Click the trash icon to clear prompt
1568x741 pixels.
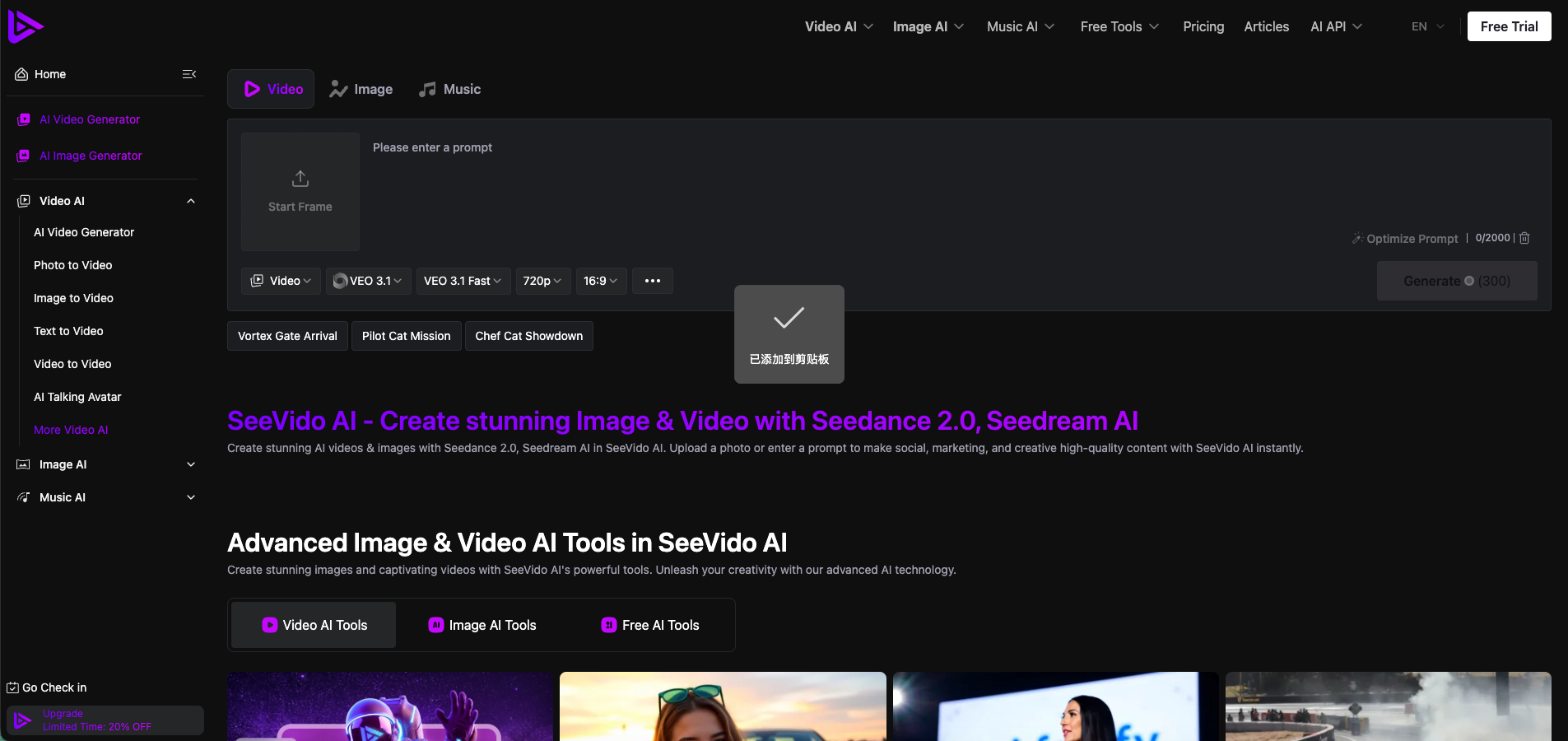pyautogui.click(x=1524, y=238)
